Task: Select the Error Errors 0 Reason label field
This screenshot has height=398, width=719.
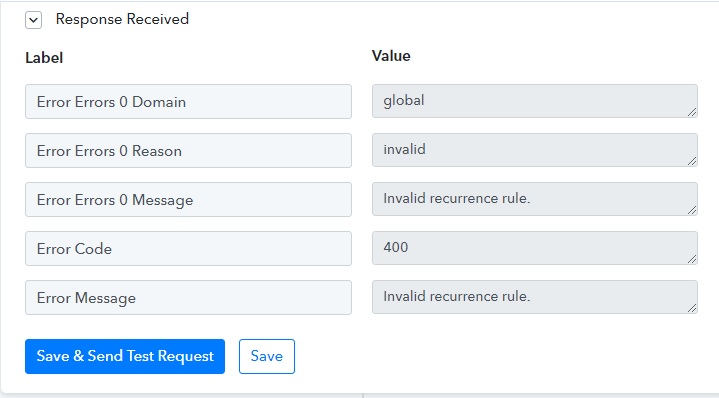Action: point(188,150)
